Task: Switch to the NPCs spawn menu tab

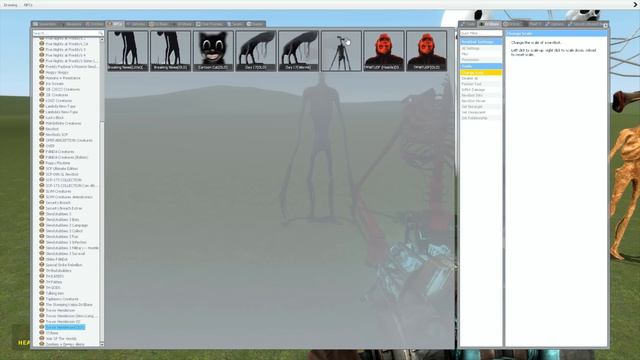Action: click(x=115, y=24)
